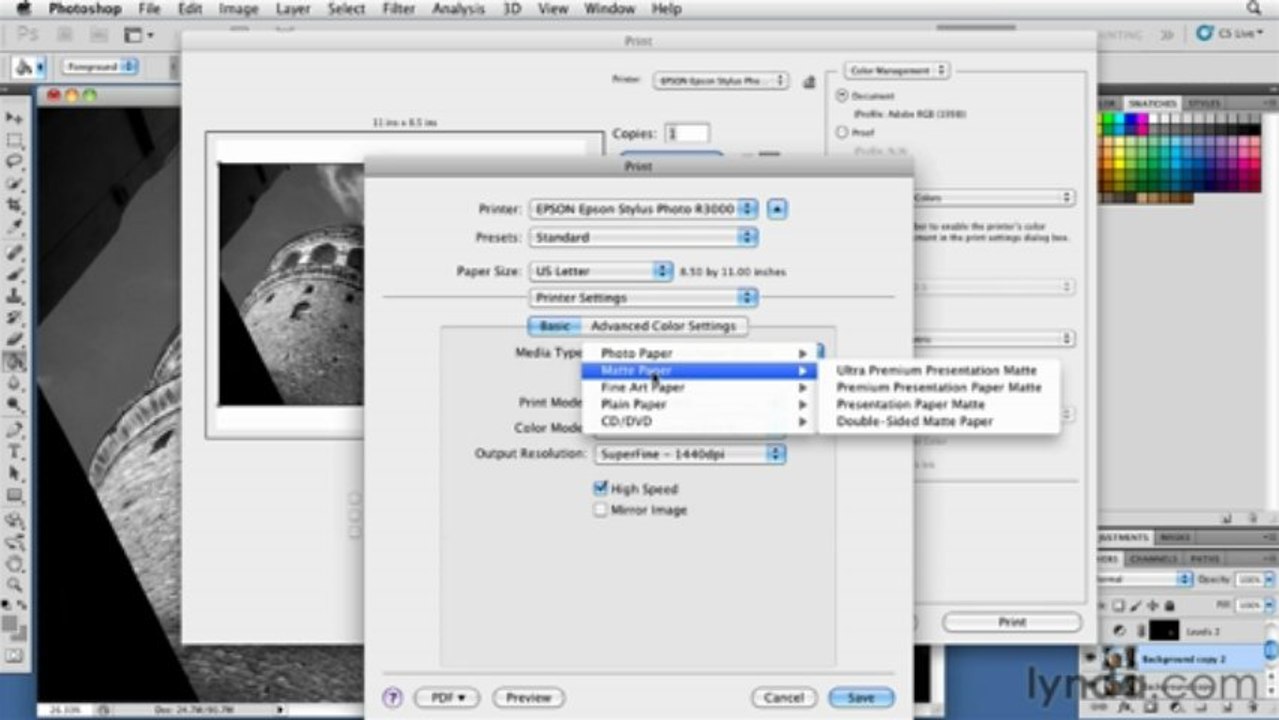Select the Eyedropper tool

(15, 228)
